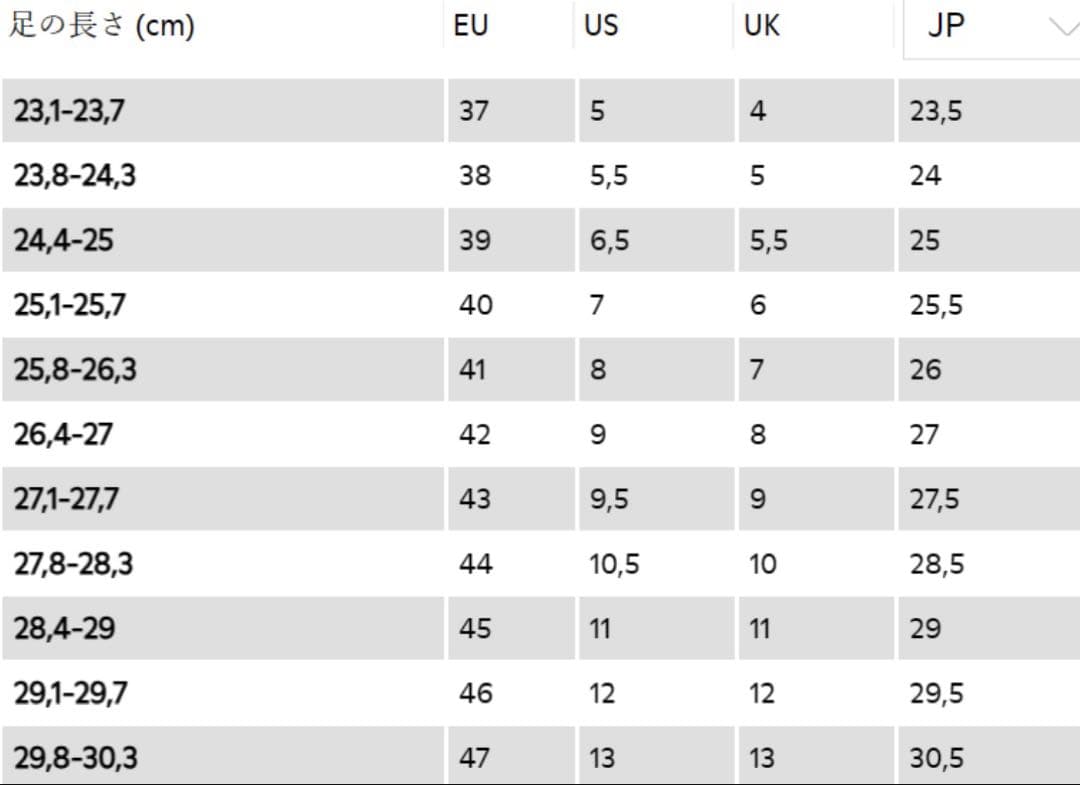Select EU size 45 cell

tap(475, 628)
